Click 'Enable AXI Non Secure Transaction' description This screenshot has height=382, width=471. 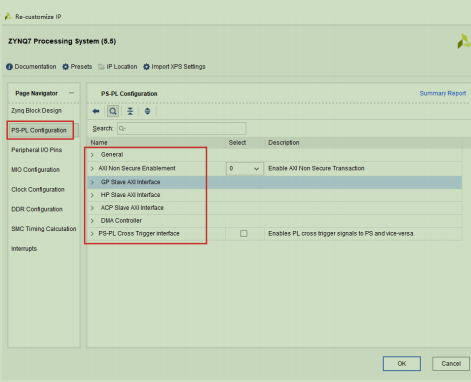point(316,168)
